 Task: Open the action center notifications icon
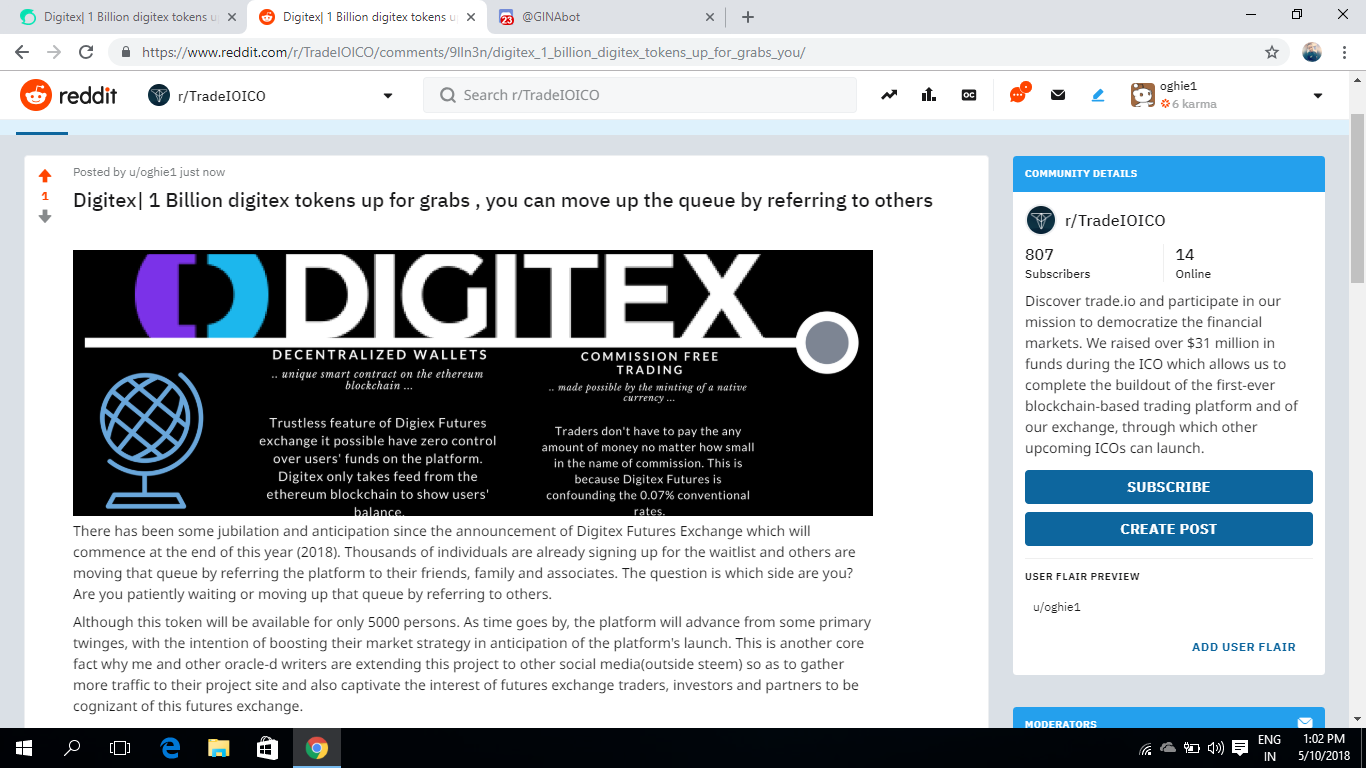(1240, 747)
